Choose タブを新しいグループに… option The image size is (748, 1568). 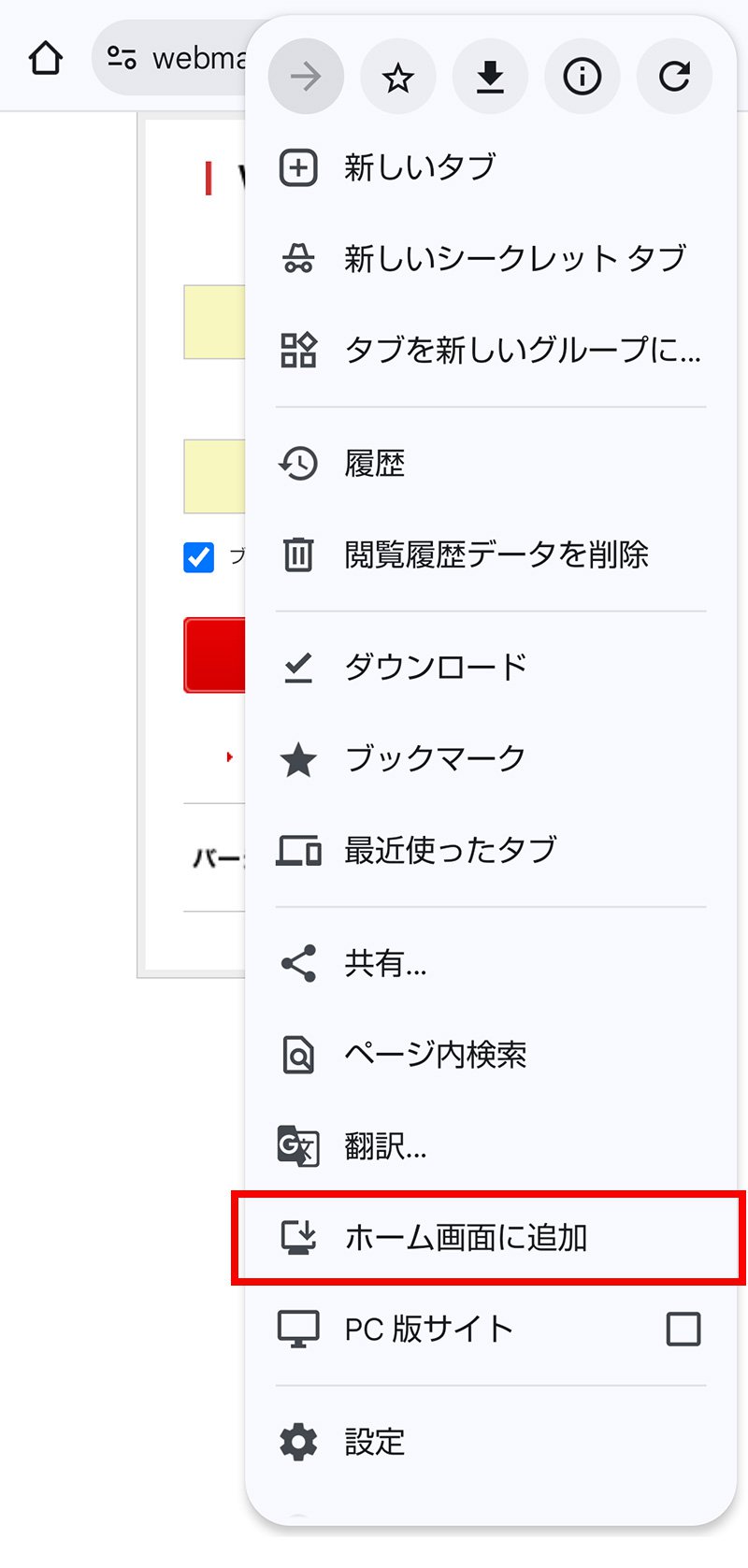522,350
